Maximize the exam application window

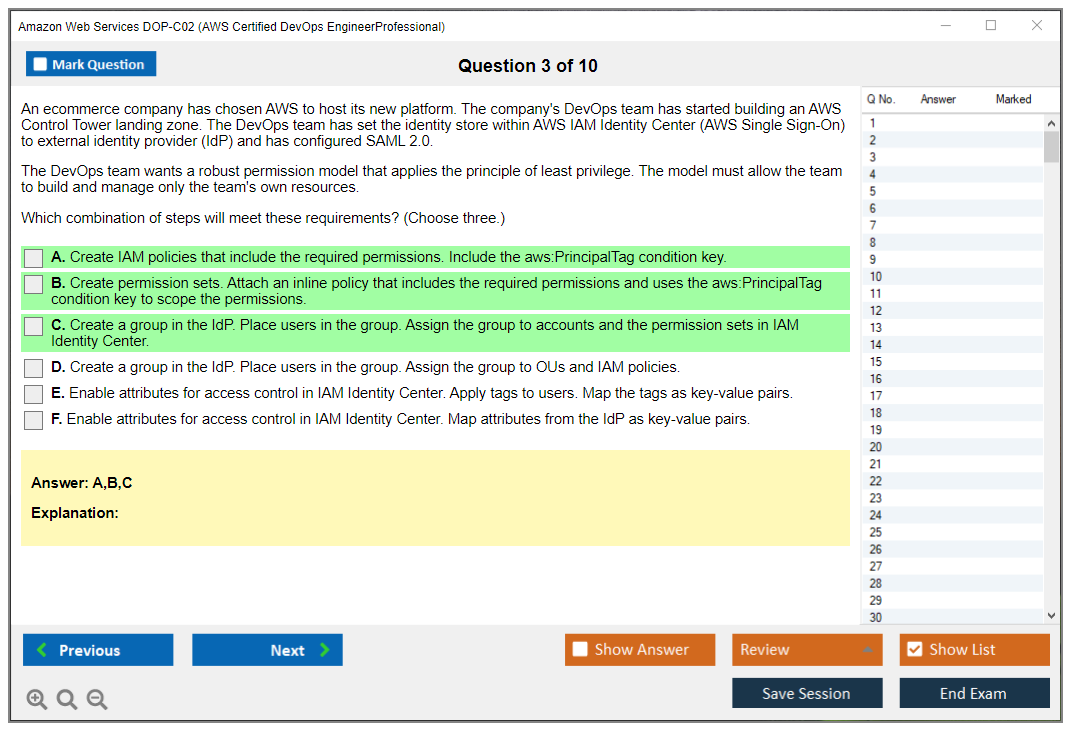(991, 26)
